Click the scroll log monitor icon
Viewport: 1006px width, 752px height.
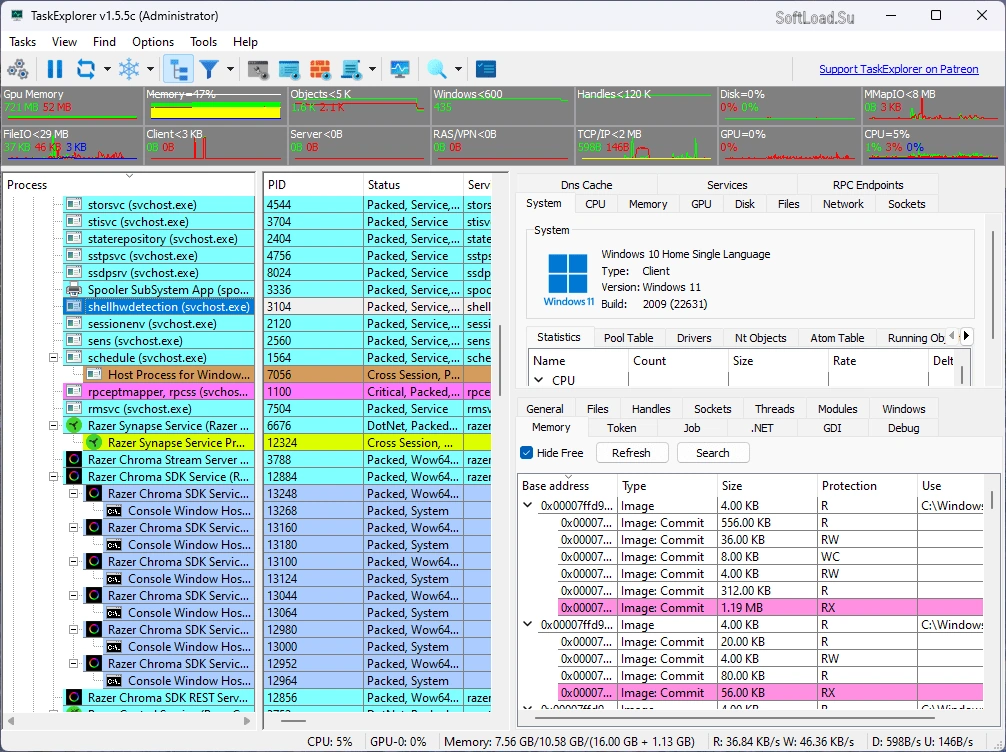point(351,69)
